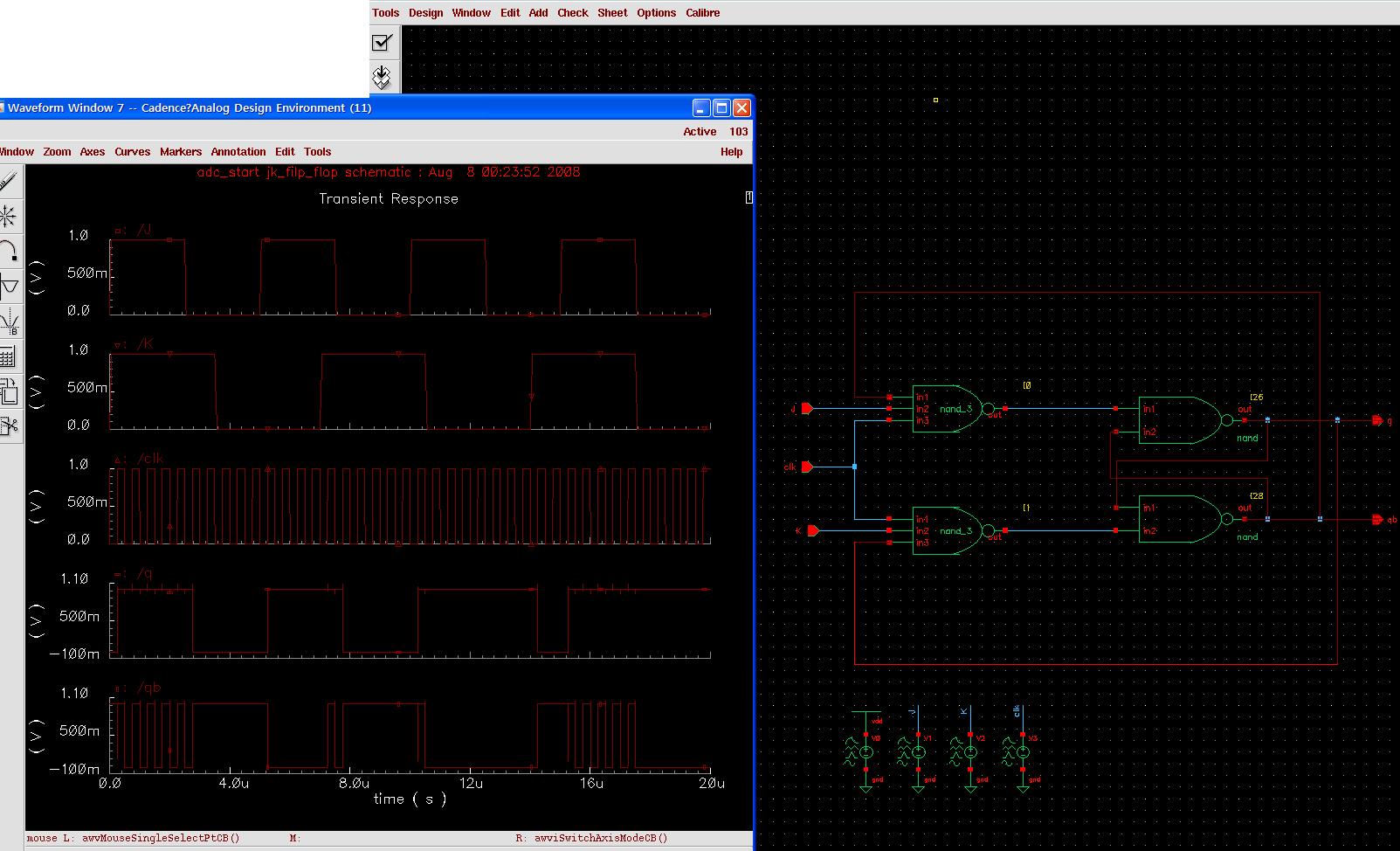Open the Markers menu
Viewport: 1400px width, 851px height.
click(x=180, y=152)
